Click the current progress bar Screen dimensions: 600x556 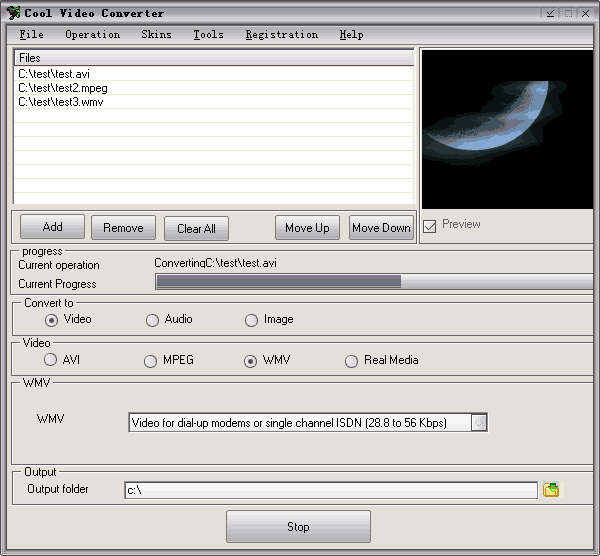370,282
